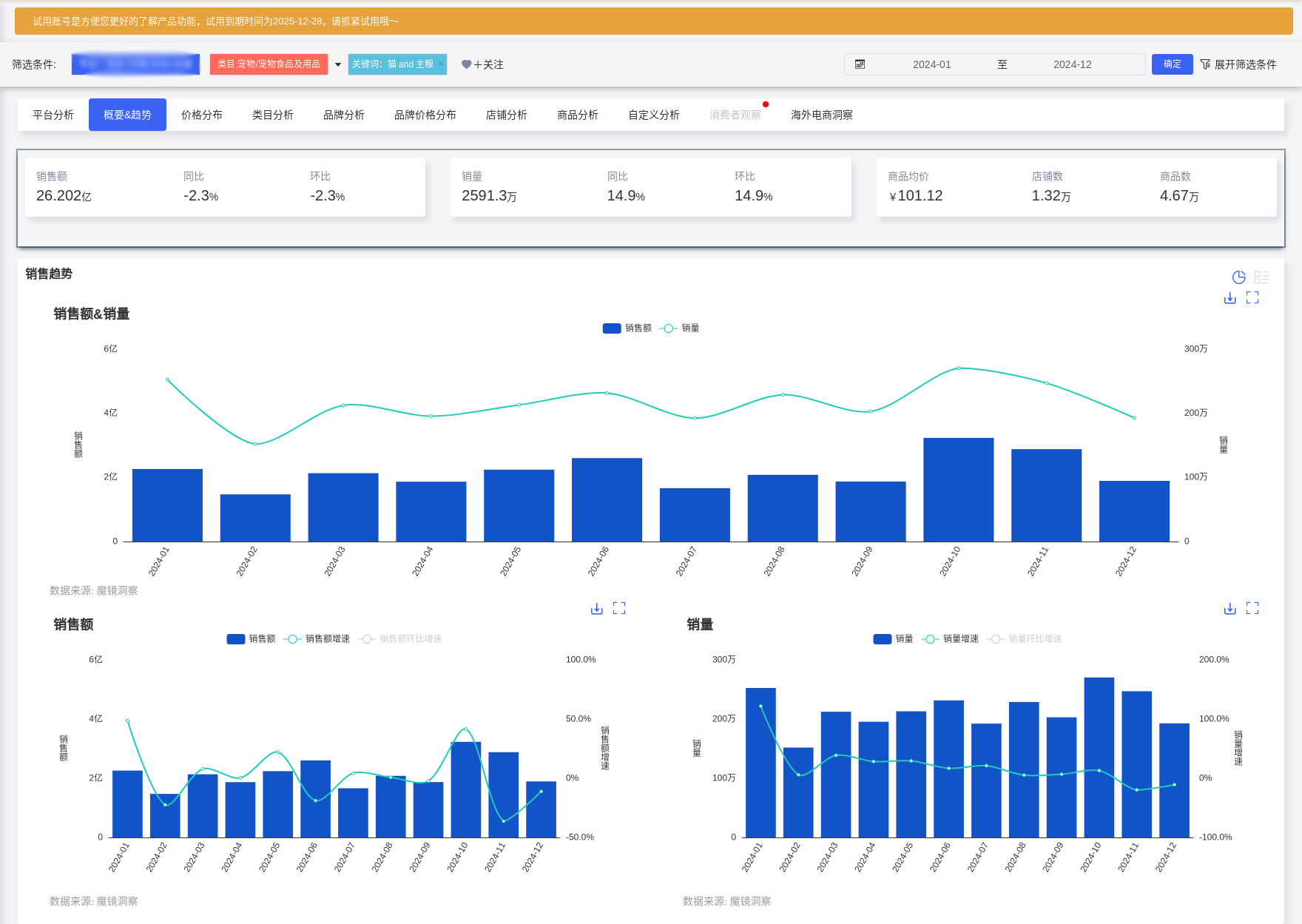
Task: Click the end date 2024-12 field
Action: pos(1073,64)
